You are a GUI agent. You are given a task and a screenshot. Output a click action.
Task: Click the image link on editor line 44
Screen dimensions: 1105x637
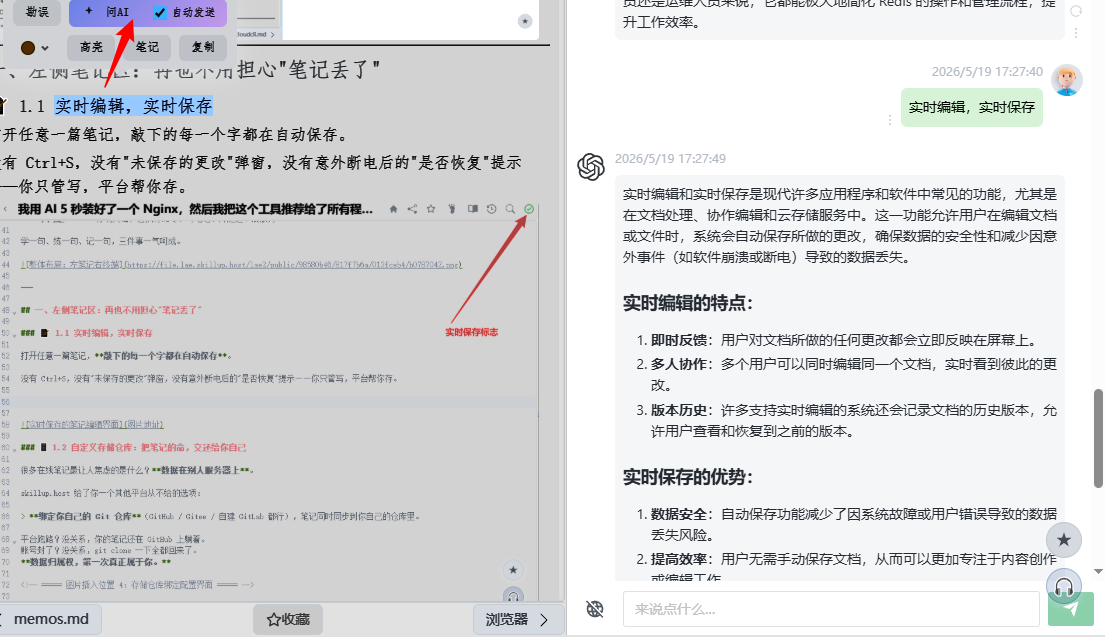[x=241, y=265]
